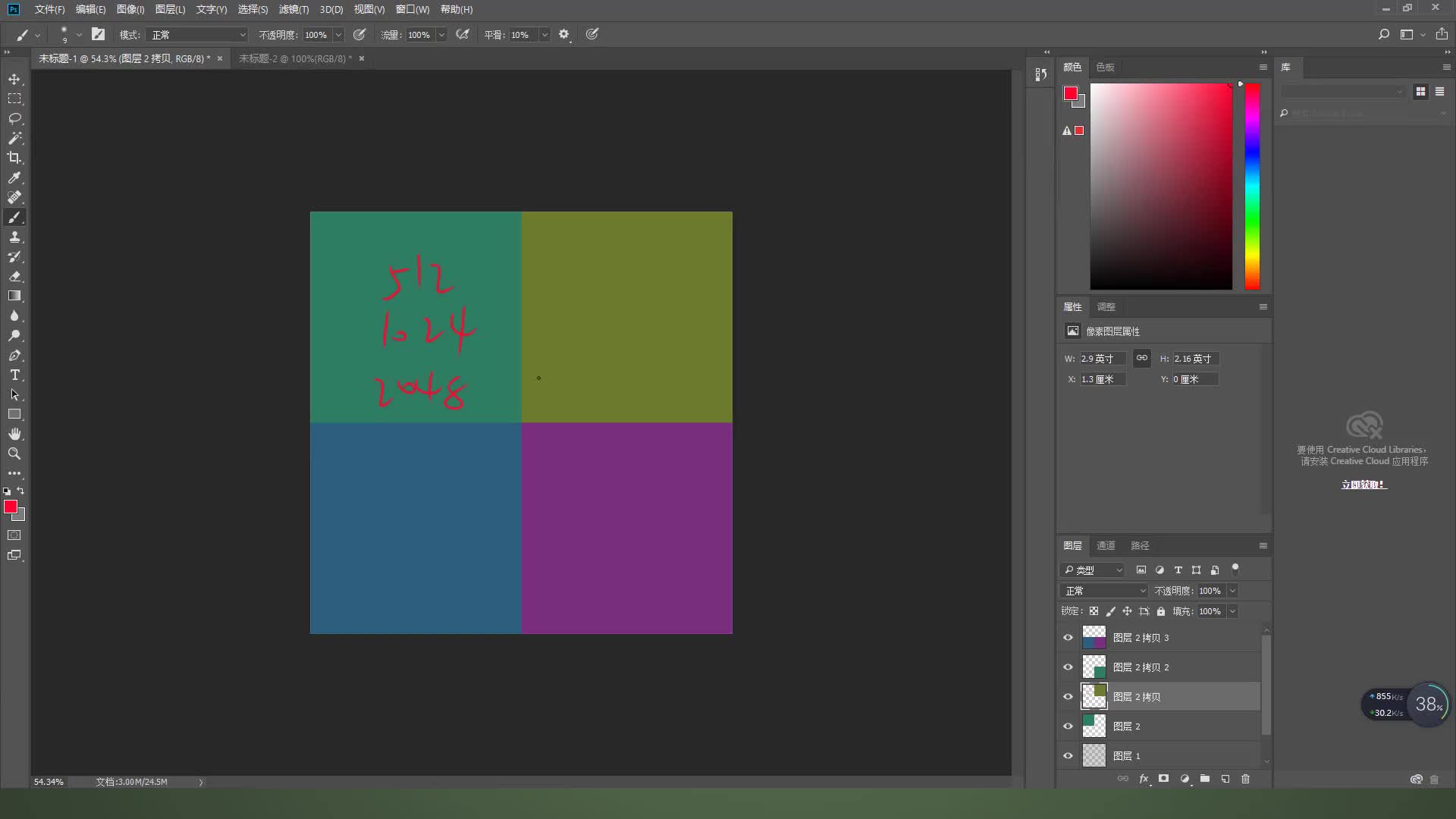This screenshot has width=1456, height=819.
Task: Select the 图层 2 拷贝 3 layer thumbnail
Action: (1094, 638)
